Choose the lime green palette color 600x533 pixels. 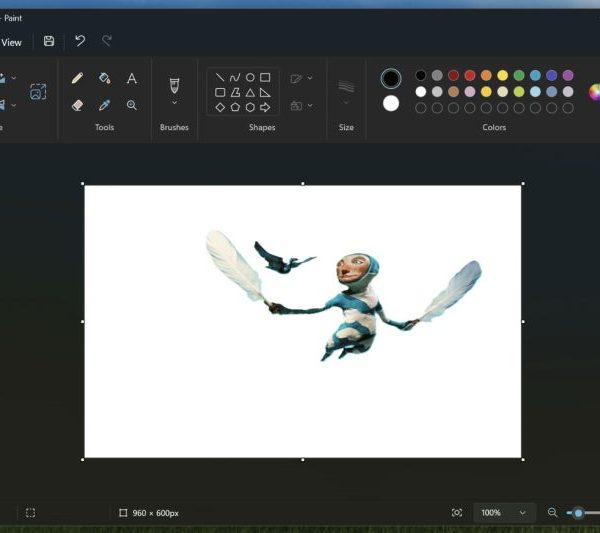(519, 92)
